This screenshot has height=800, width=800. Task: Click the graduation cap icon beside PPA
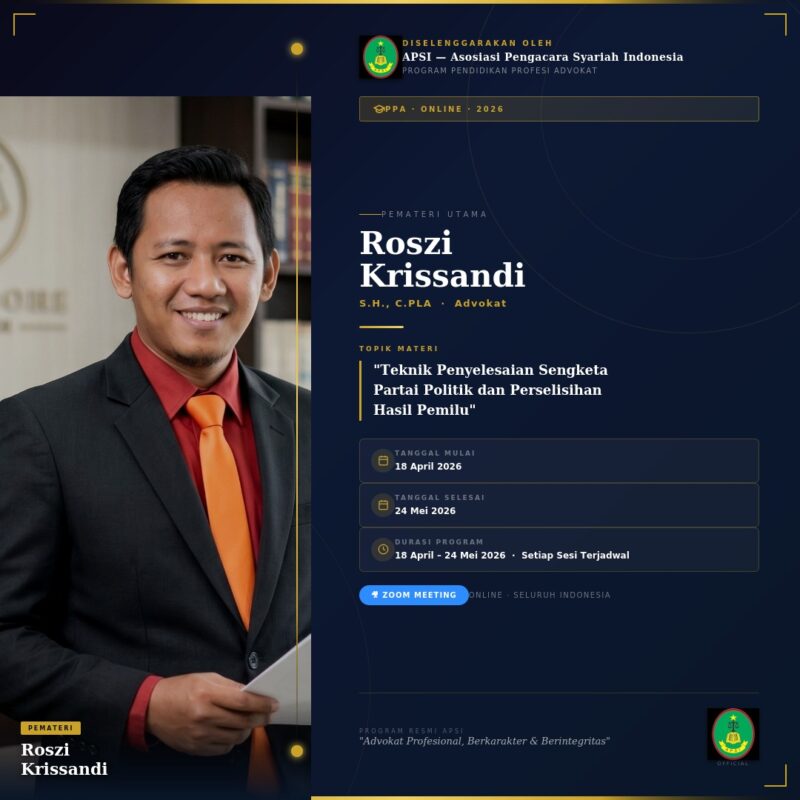379,109
